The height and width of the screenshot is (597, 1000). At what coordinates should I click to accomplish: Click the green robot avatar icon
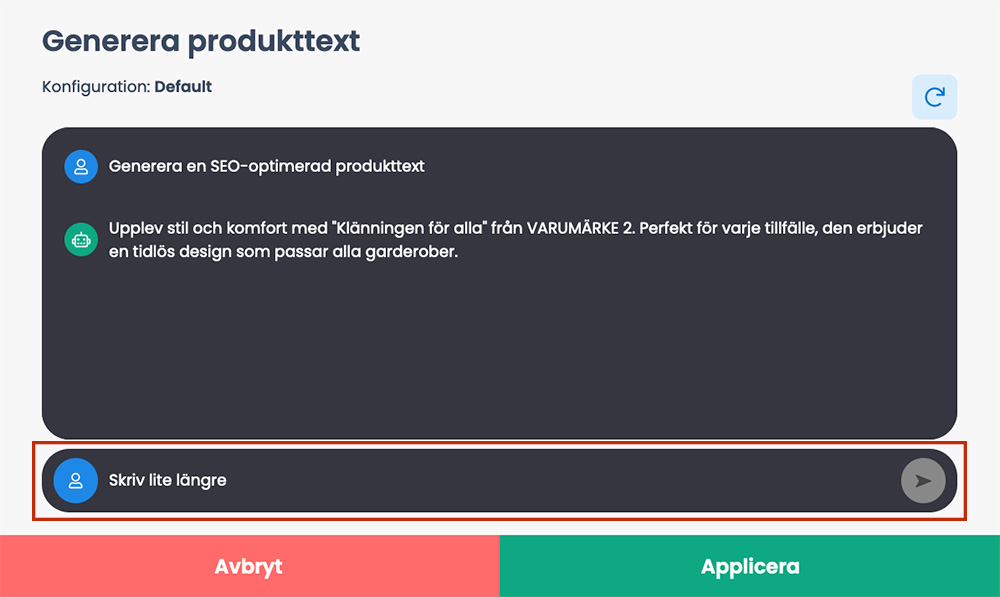click(x=81, y=240)
